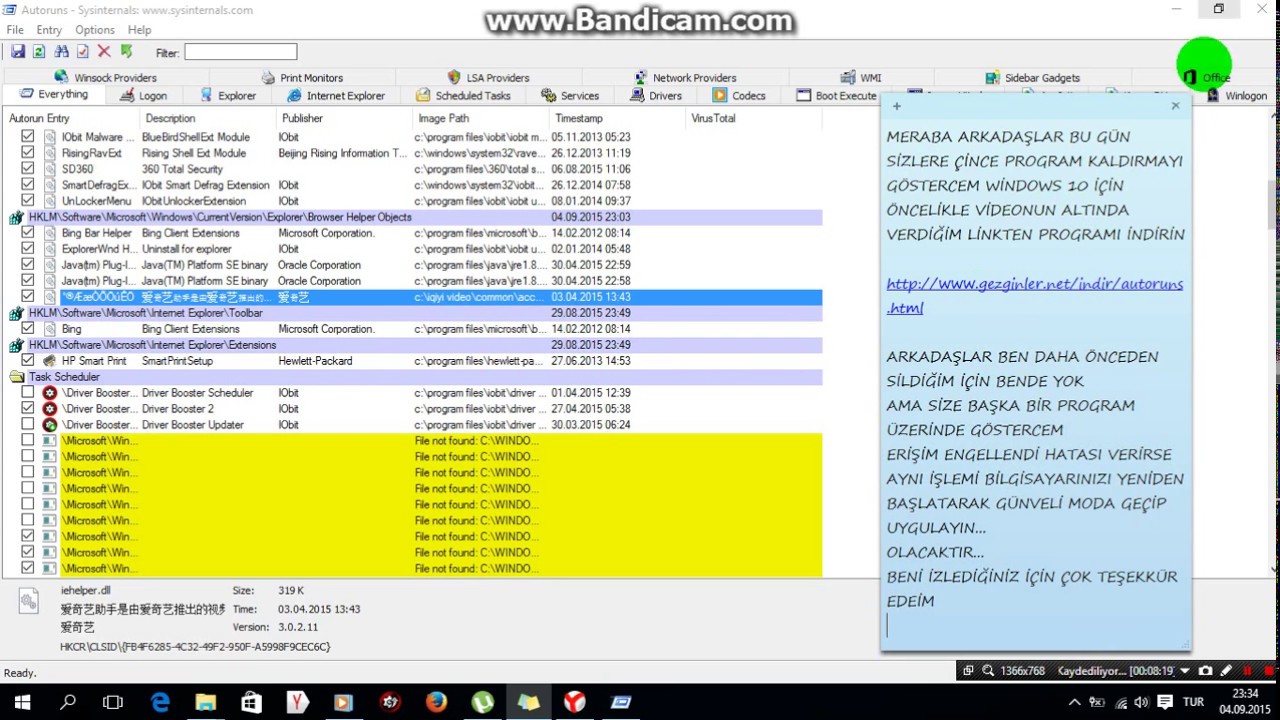The height and width of the screenshot is (720, 1280).
Task: Switch to the Explorer tab
Action: coord(228,96)
